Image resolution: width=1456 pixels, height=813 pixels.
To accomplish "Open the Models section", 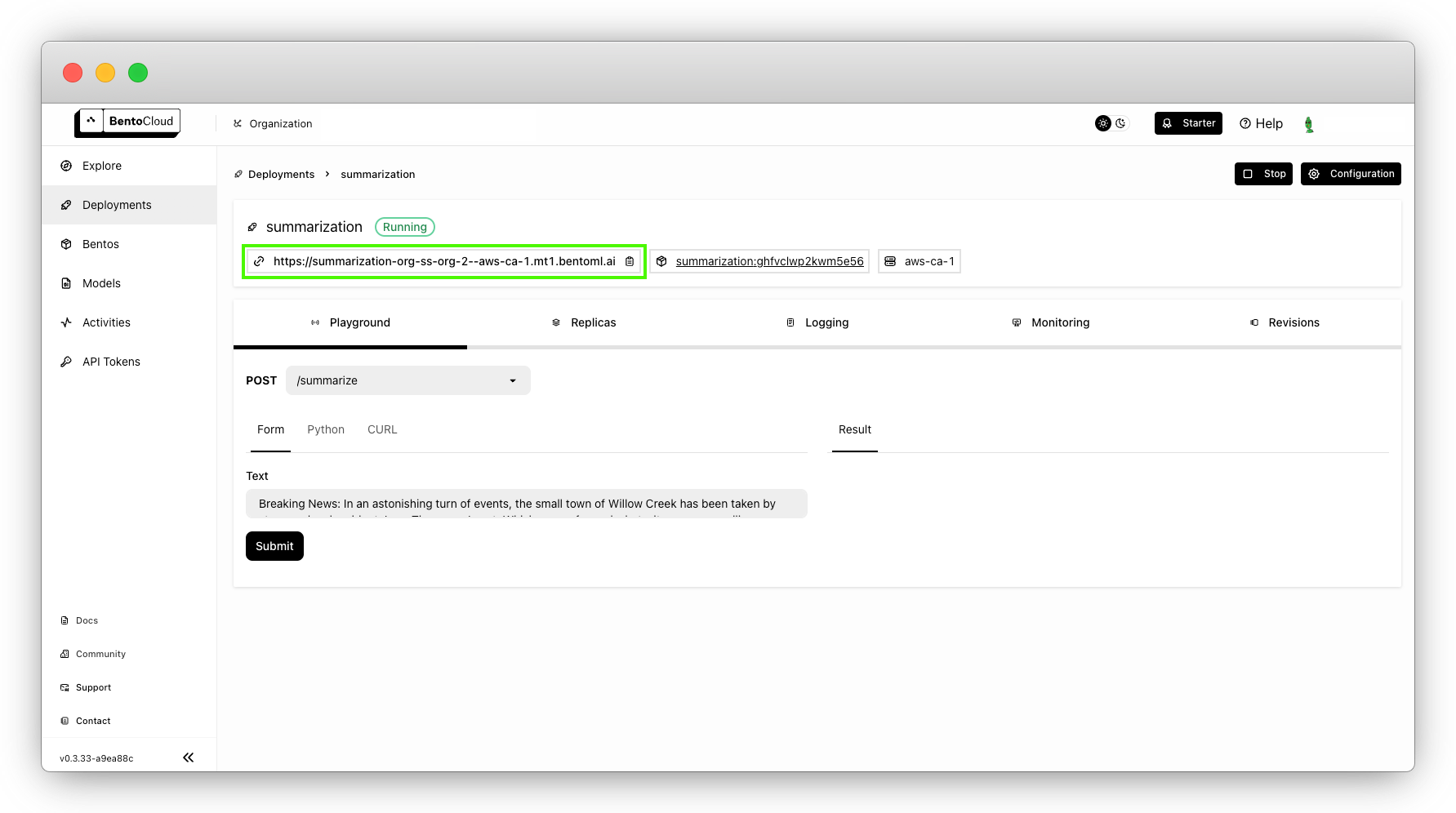I will click(x=129, y=283).
